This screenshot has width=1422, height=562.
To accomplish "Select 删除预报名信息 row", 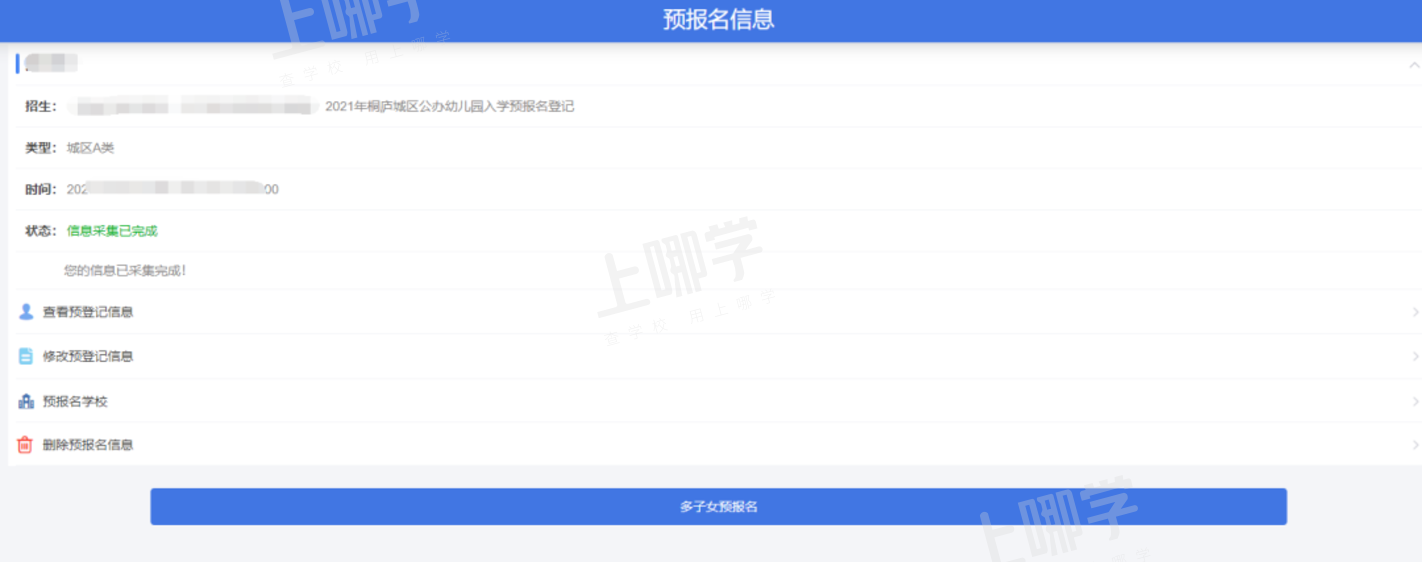I will (715, 445).
